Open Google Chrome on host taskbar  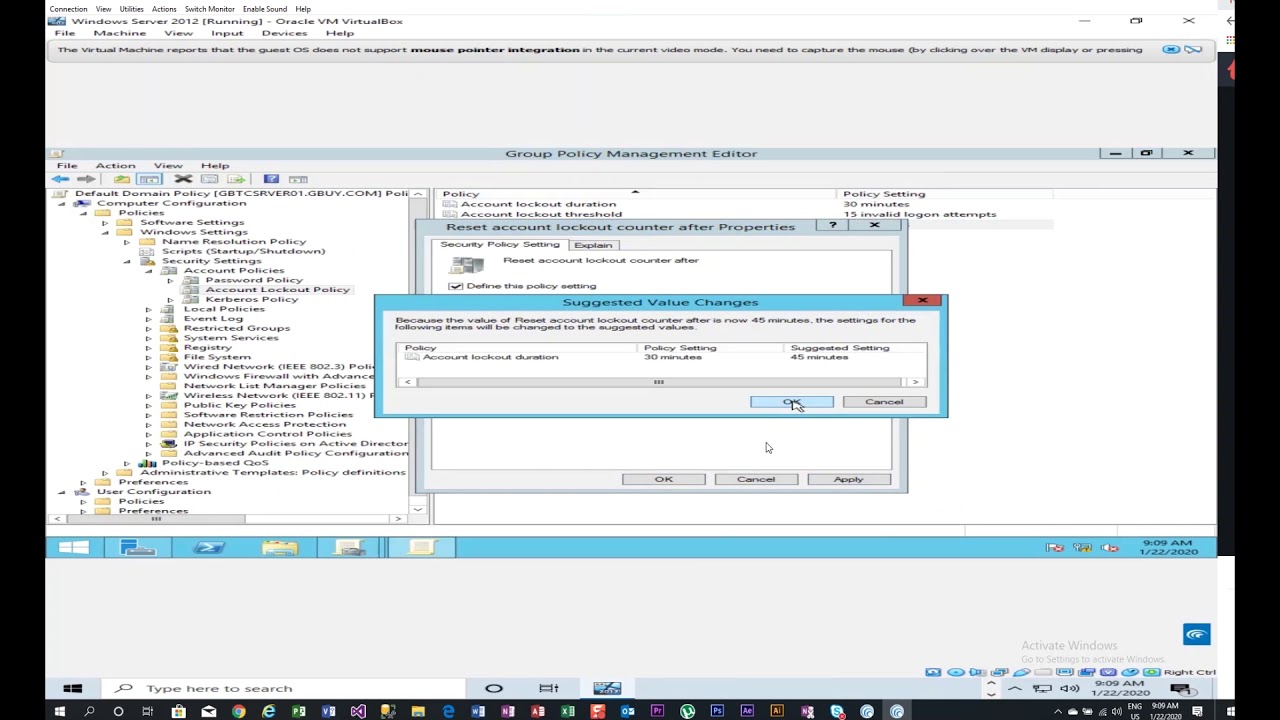[238, 712]
